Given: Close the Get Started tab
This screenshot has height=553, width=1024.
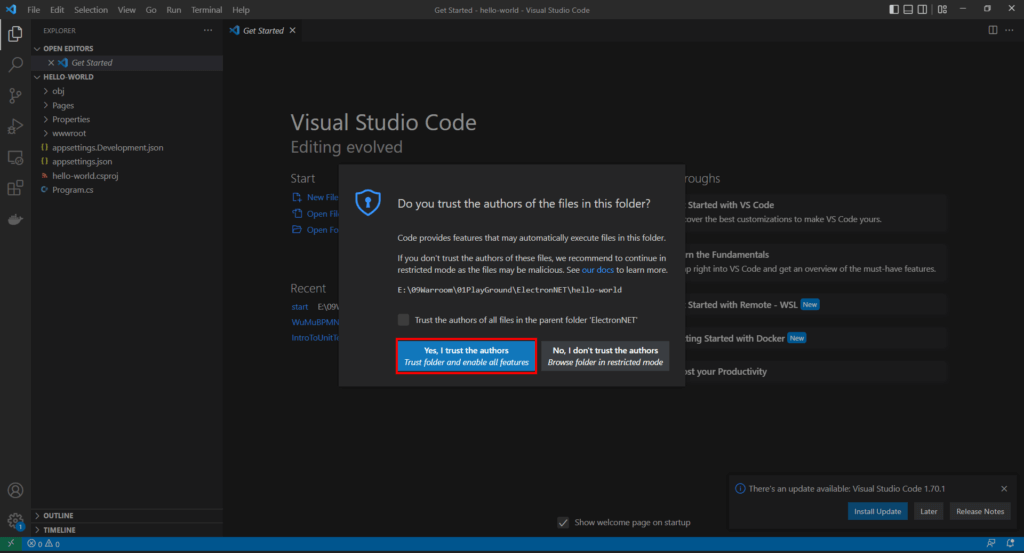Looking at the screenshot, I should (293, 30).
